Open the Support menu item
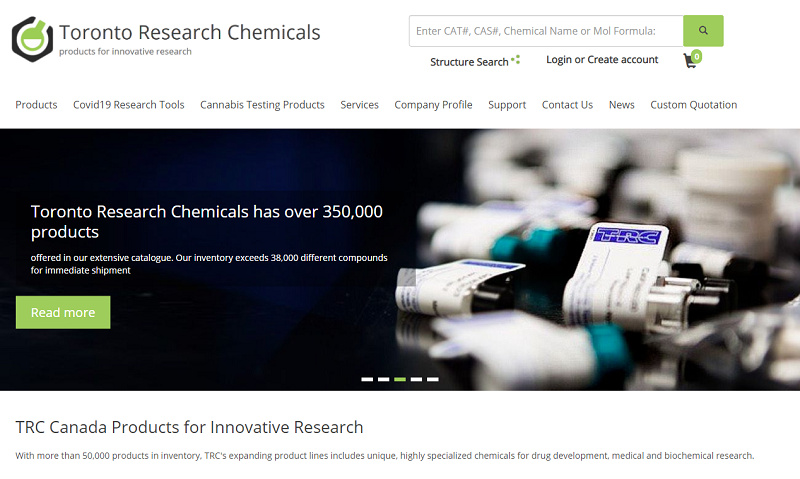The height and width of the screenshot is (479, 800). click(507, 104)
